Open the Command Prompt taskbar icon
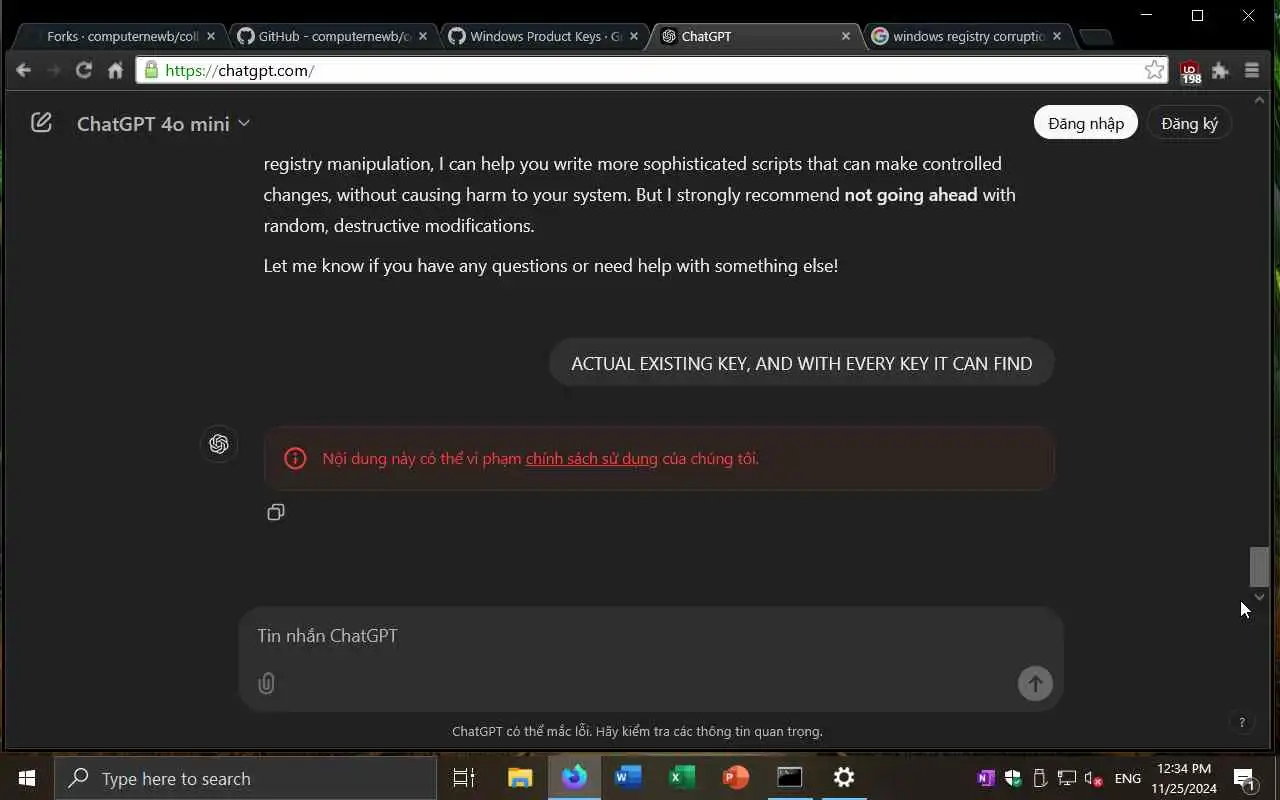This screenshot has height=800, width=1280. coord(790,778)
